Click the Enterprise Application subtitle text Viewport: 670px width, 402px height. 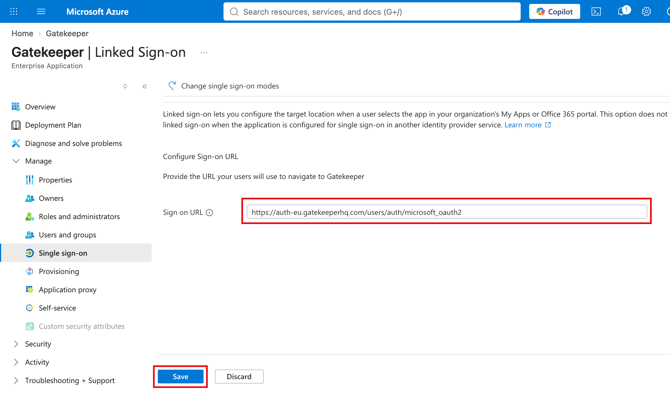pyautogui.click(x=47, y=66)
